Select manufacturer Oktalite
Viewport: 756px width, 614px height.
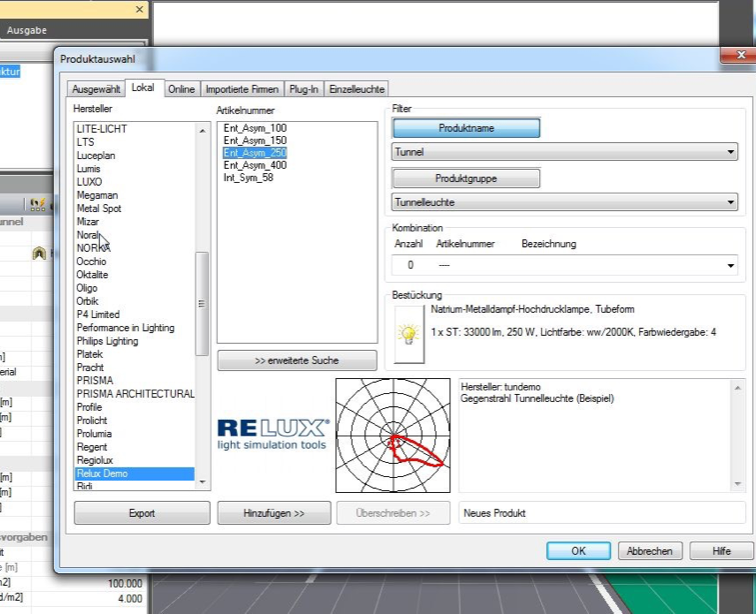92,274
